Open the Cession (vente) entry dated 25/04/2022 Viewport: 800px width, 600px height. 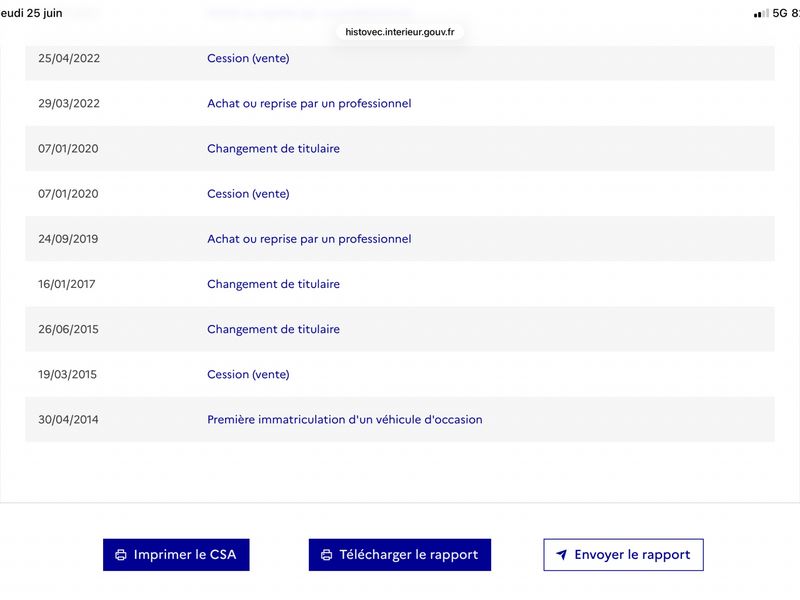[248, 58]
